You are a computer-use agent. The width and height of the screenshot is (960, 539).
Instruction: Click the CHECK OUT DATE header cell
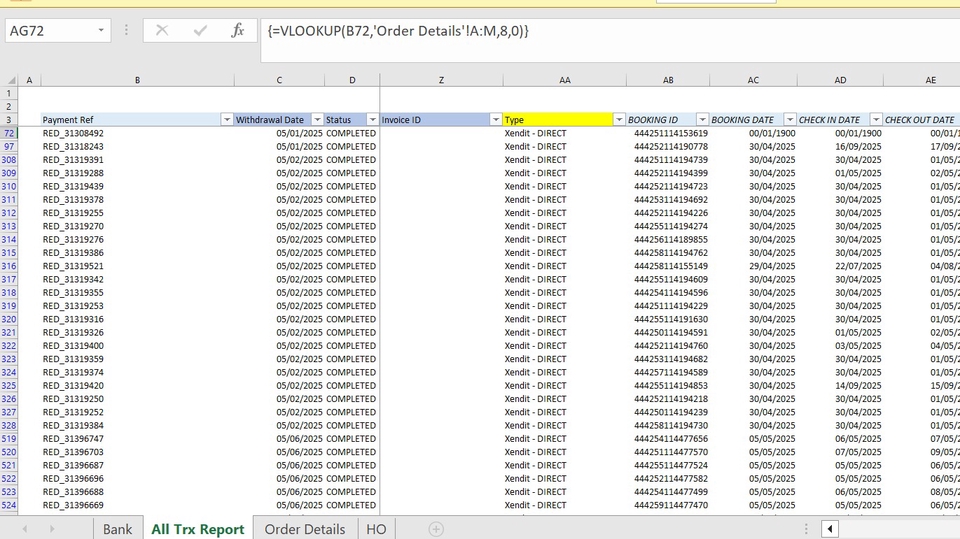coord(921,120)
